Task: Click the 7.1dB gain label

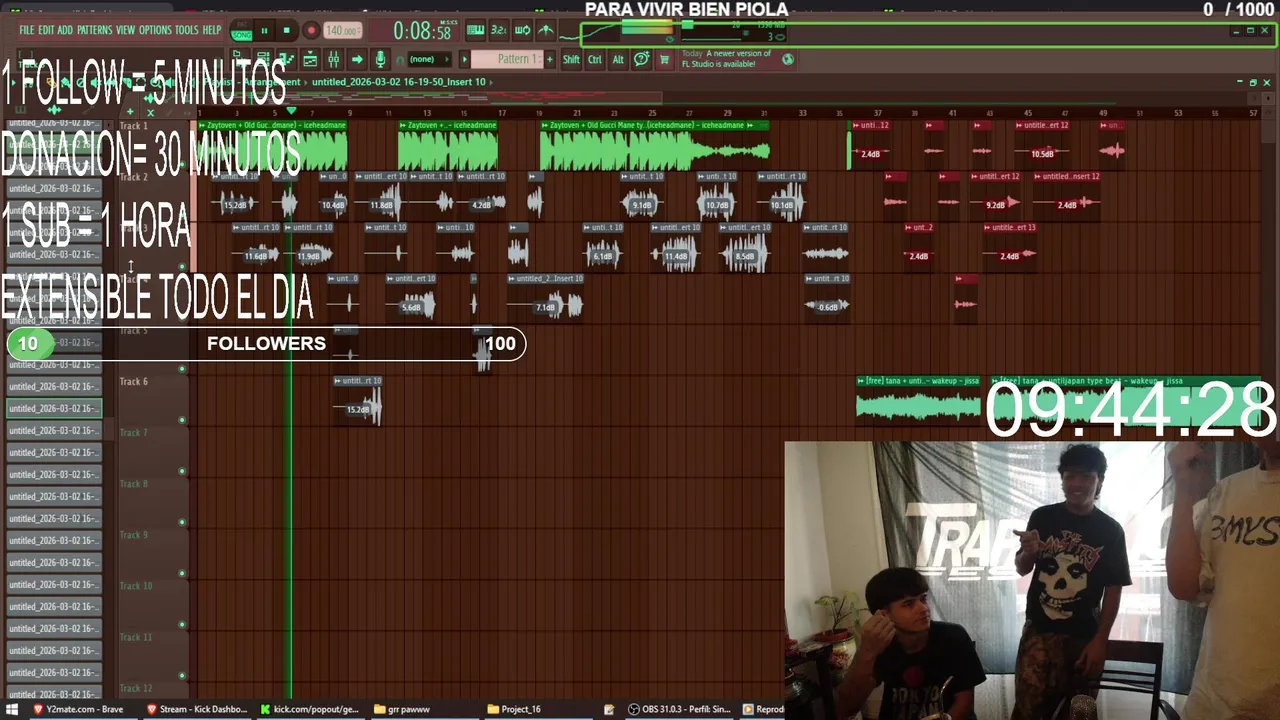Action: [x=545, y=307]
